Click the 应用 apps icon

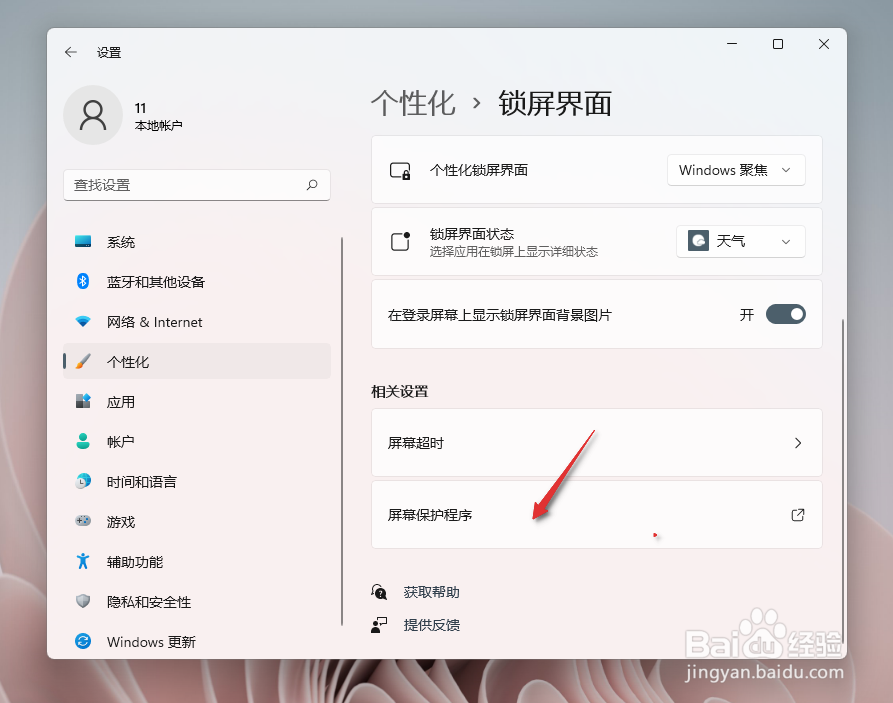pyautogui.click(x=83, y=401)
